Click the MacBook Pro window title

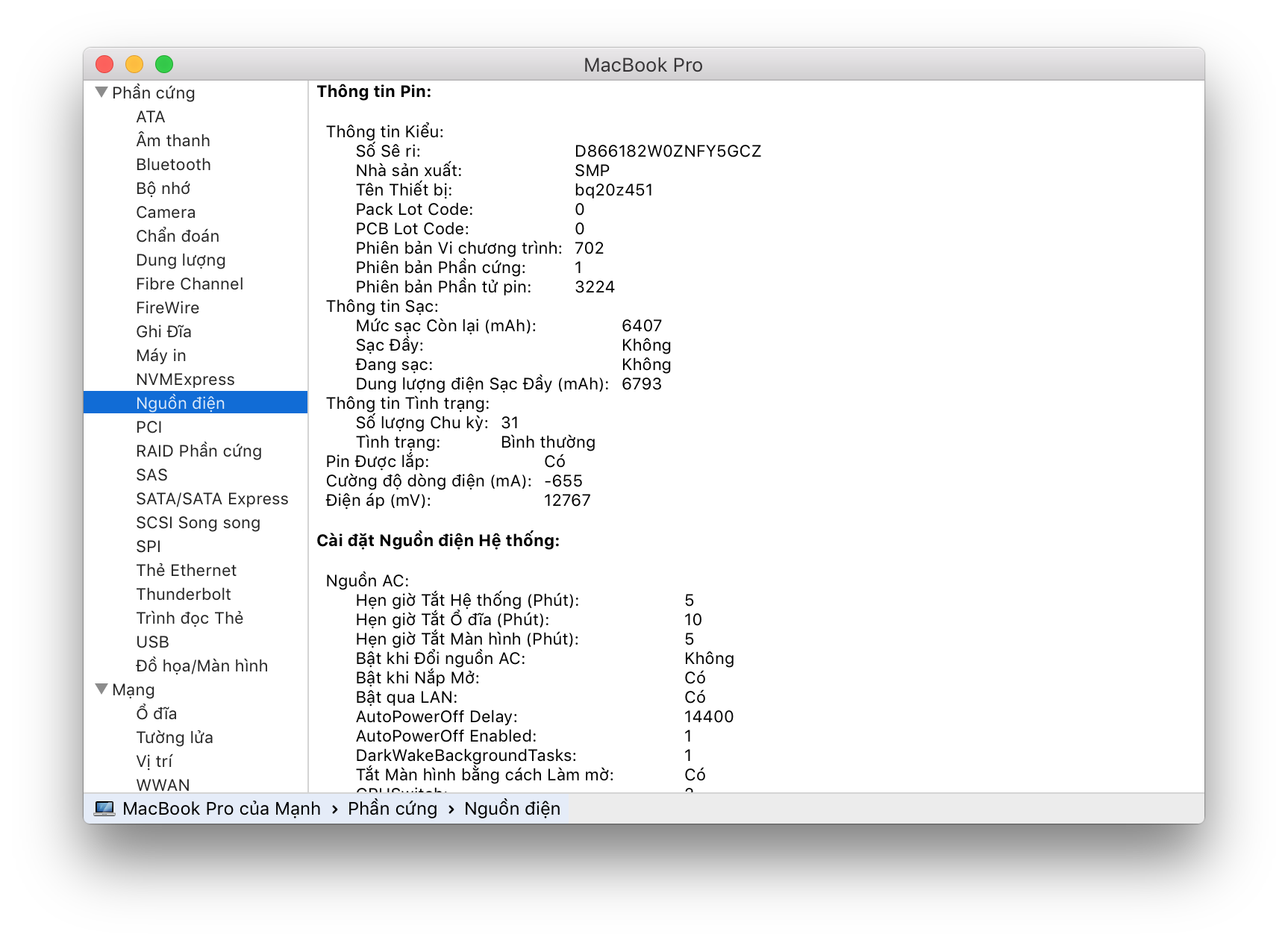(x=643, y=65)
